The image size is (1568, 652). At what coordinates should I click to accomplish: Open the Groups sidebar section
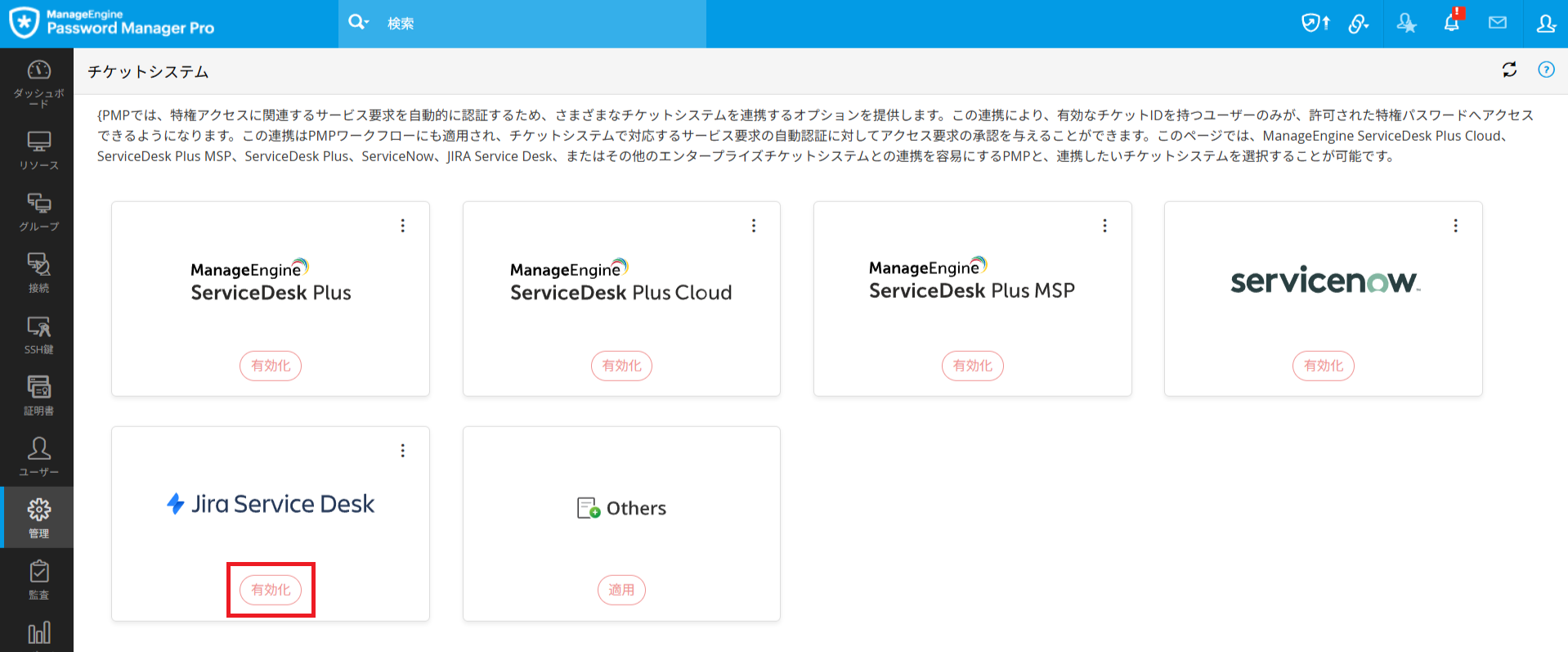point(38,211)
